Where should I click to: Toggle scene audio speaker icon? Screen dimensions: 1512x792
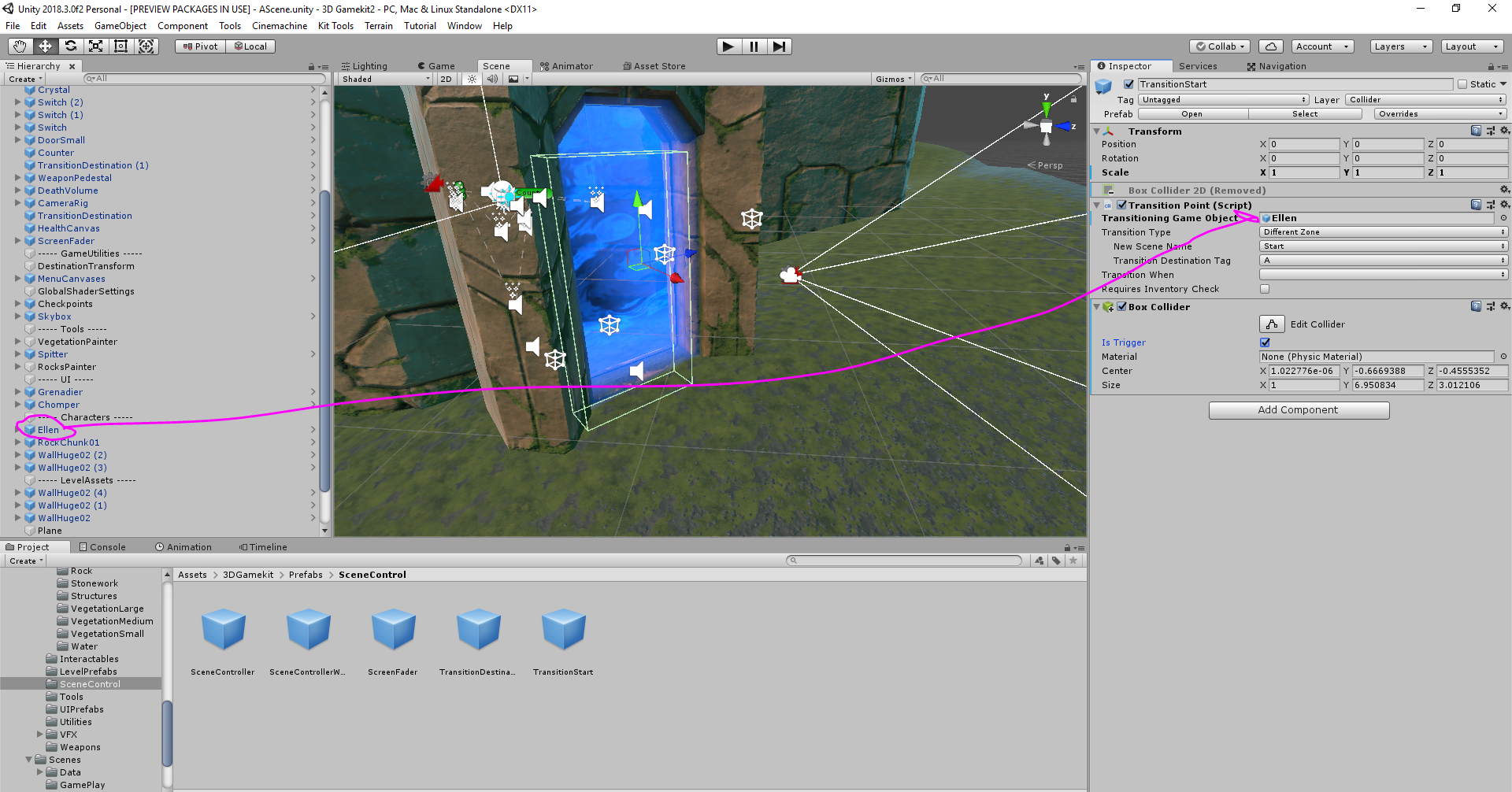[x=492, y=79]
